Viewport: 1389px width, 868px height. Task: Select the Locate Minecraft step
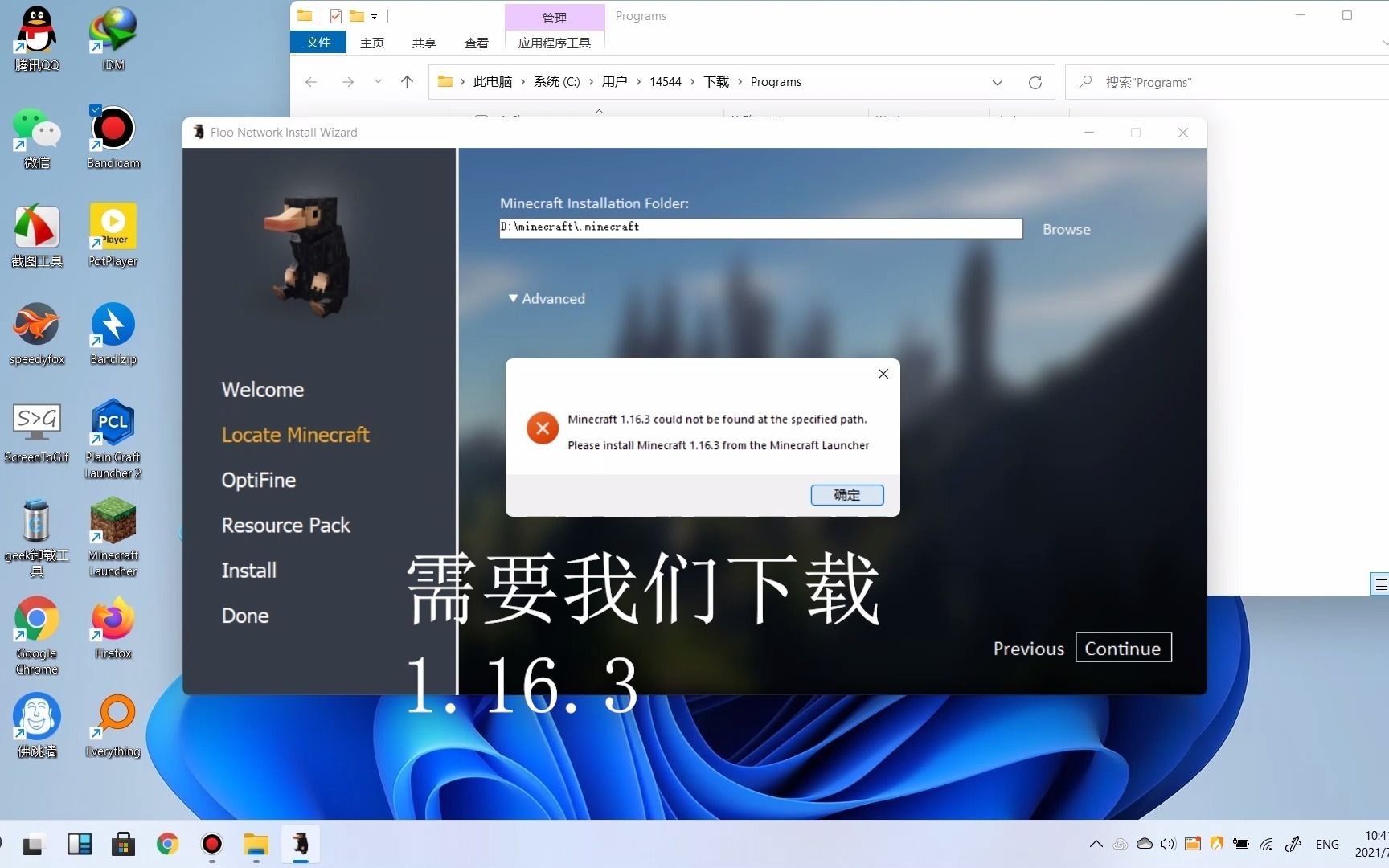295,435
